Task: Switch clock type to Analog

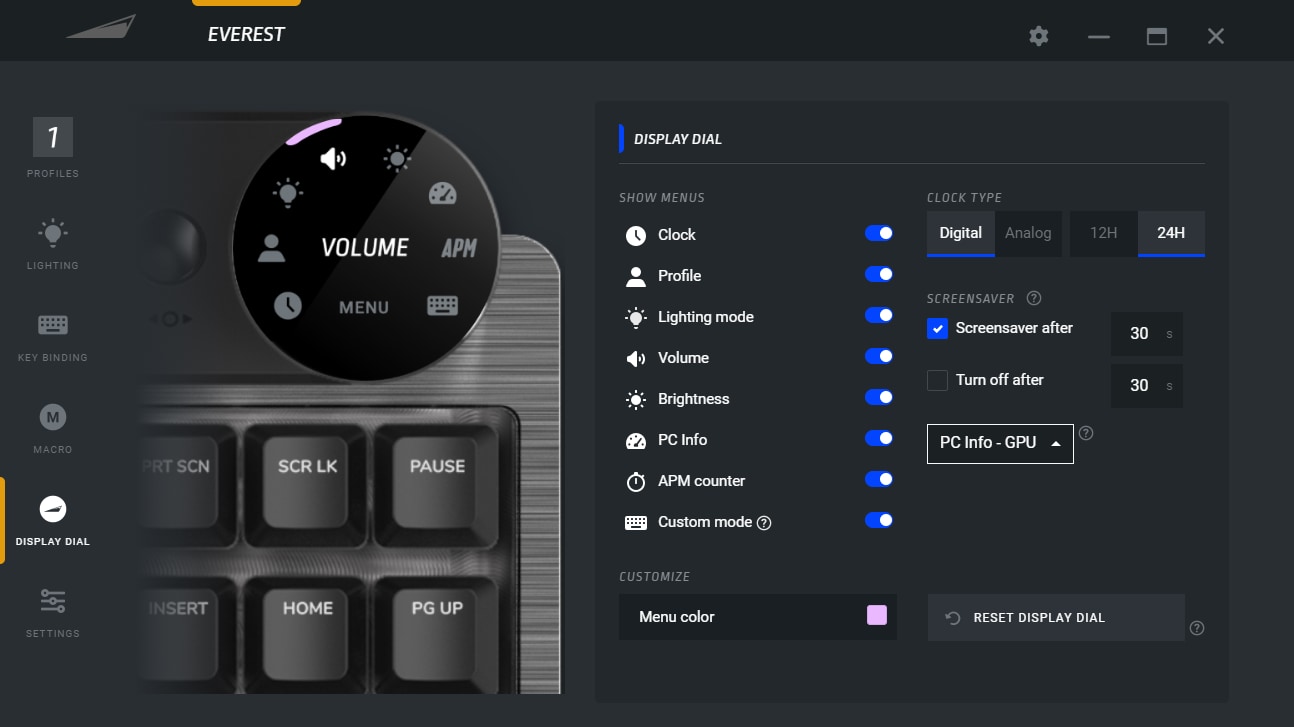Action: [1028, 233]
